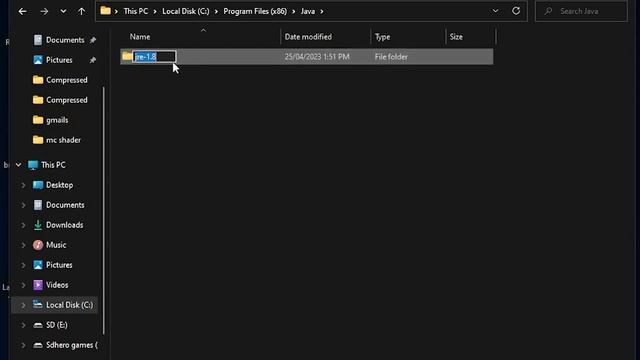
Task: Expand Music node in tree
Action: click(x=23, y=245)
